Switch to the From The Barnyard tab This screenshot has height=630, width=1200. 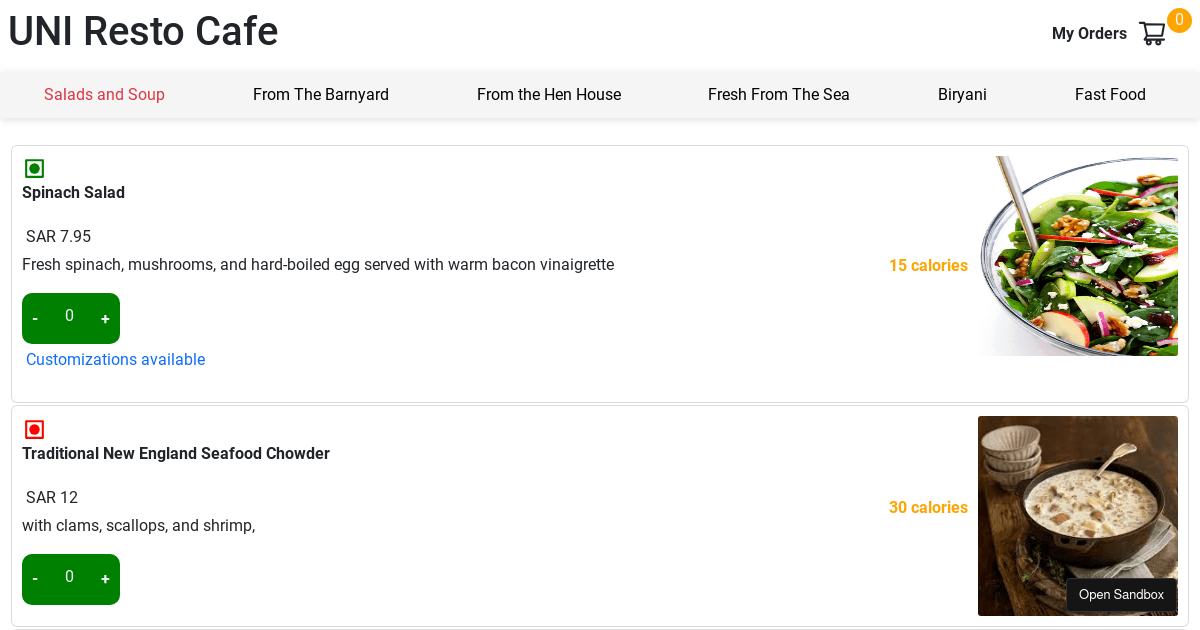tap(321, 94)
